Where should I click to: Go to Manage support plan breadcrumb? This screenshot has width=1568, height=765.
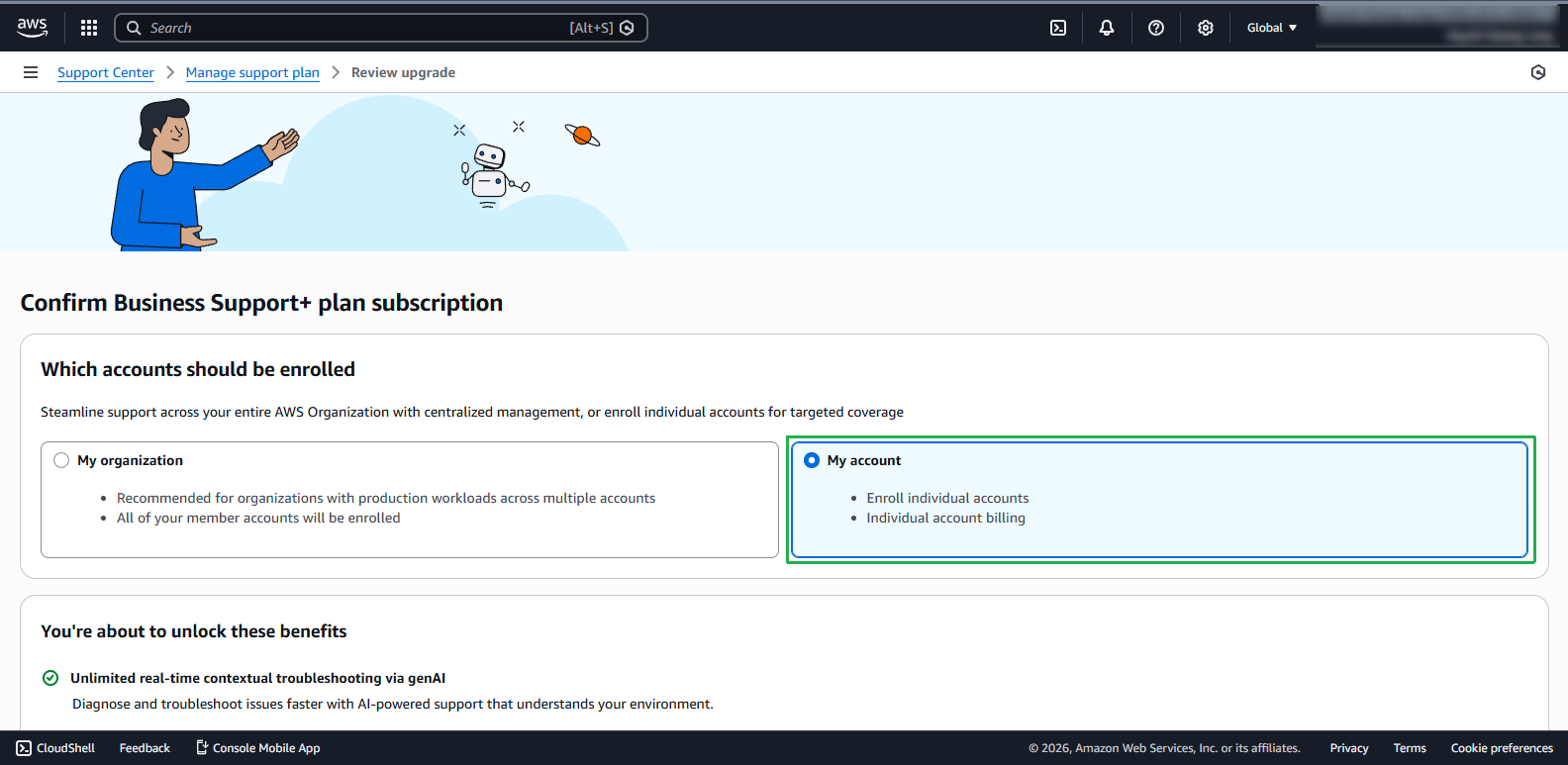click(x=252, y=72)
